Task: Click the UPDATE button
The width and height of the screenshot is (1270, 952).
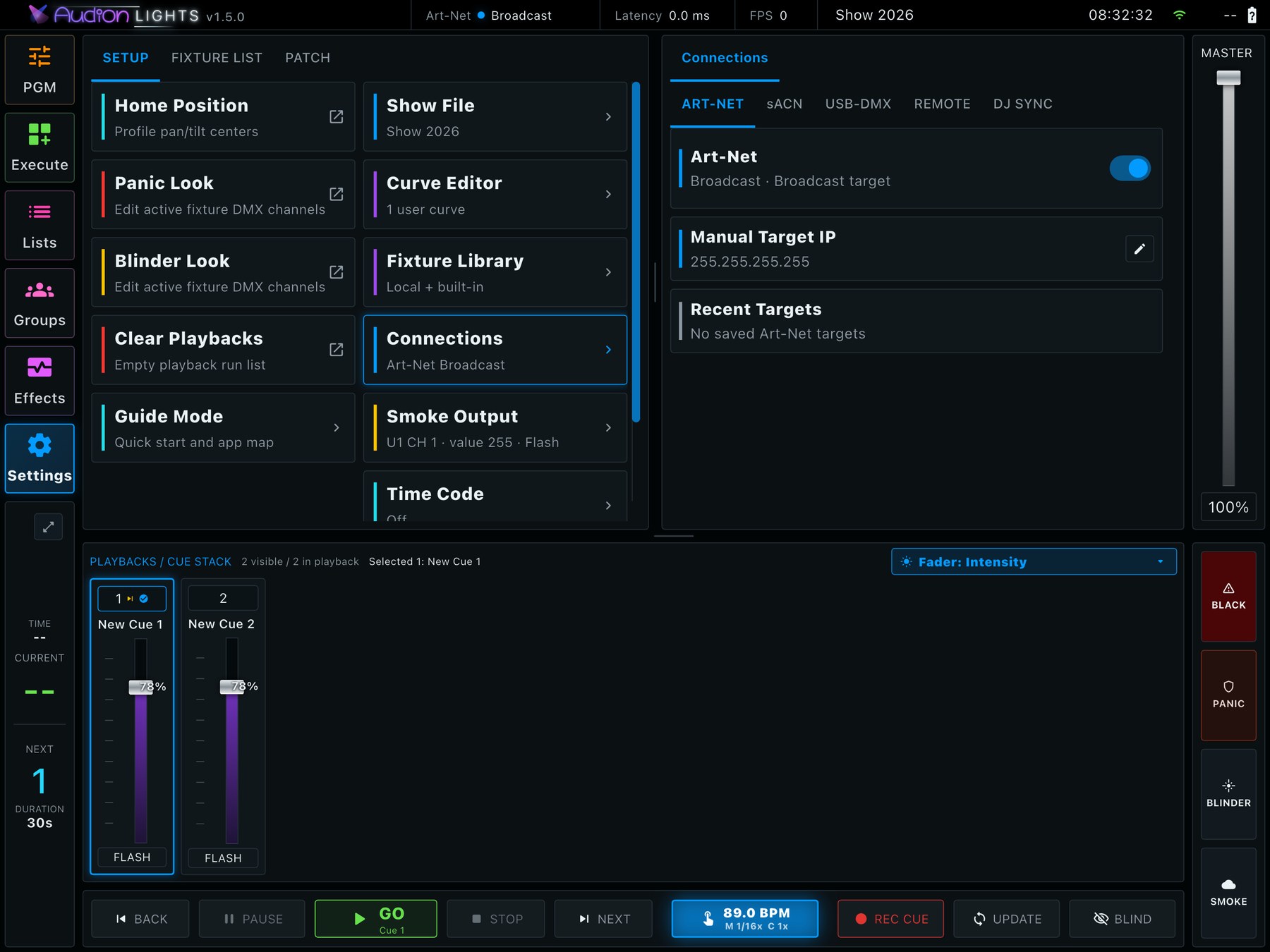Action: coord(1006,919)
